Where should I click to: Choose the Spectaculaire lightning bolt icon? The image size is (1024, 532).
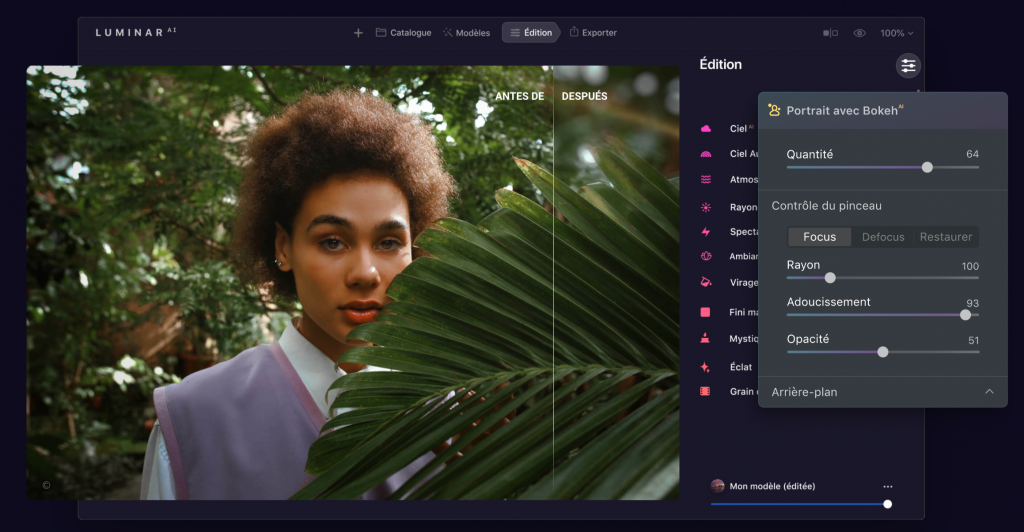(706, 232)
